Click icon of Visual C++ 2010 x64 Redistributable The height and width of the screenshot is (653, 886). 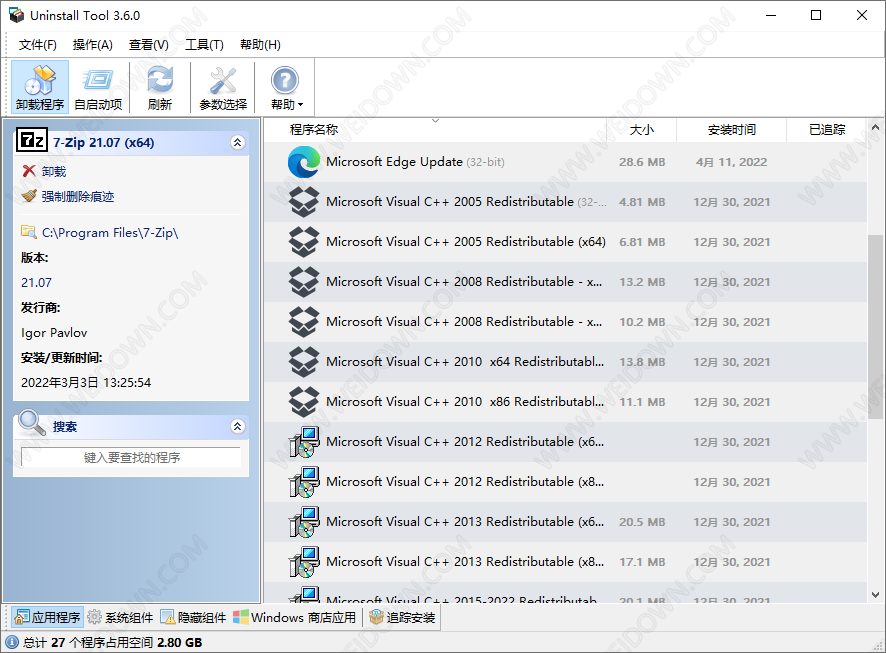tap(303, 362)
